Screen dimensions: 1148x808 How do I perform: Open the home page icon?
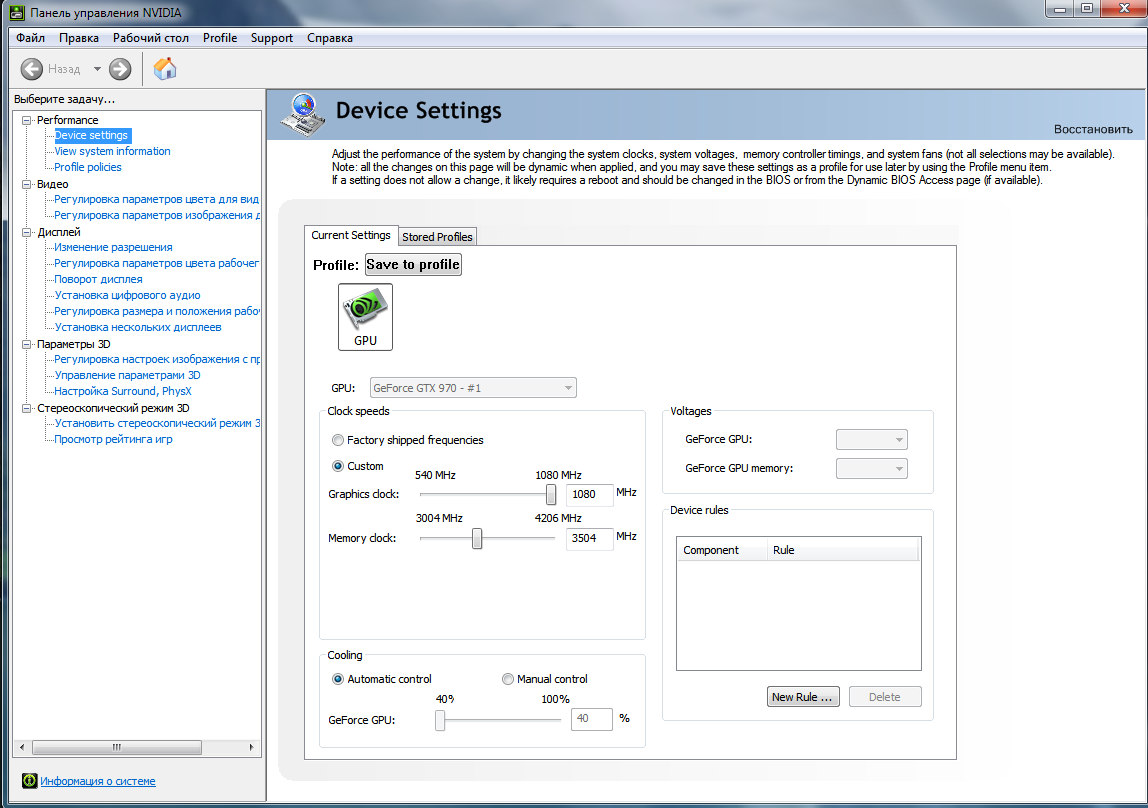pyautogui.click(x=165, y=69)
